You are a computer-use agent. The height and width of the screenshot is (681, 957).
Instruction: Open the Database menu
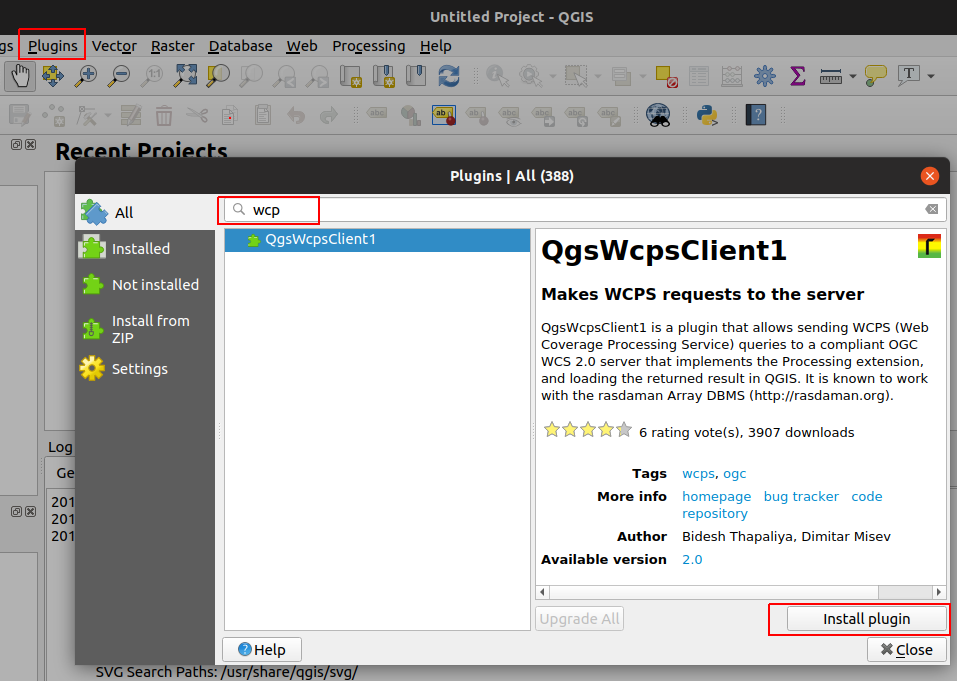(x=240, y=46)
